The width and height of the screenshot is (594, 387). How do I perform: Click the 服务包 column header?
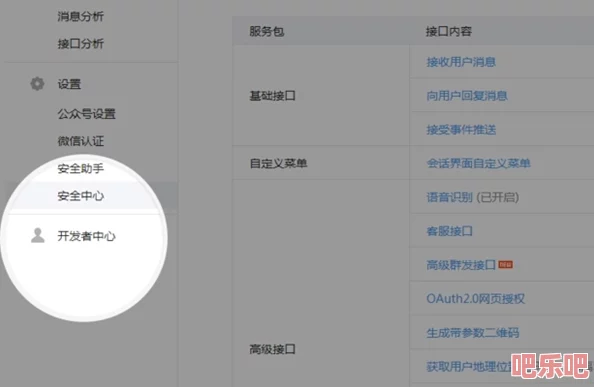[x=267, y=31]
